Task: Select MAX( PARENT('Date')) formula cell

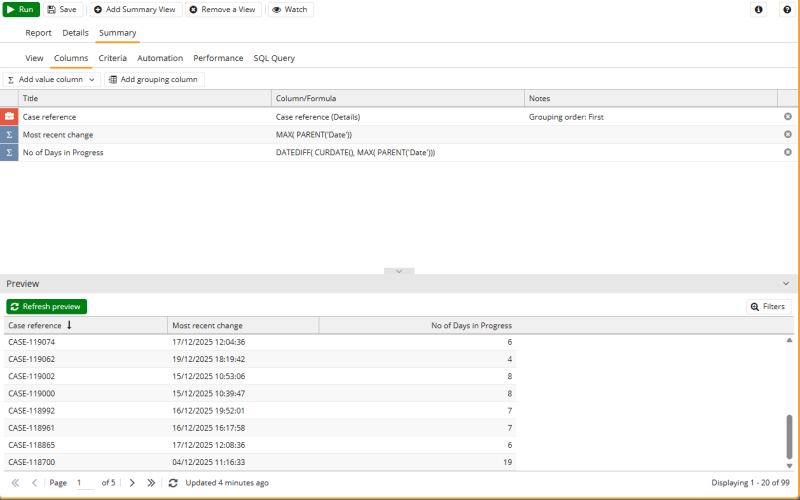Action: (x=398, y=135)
